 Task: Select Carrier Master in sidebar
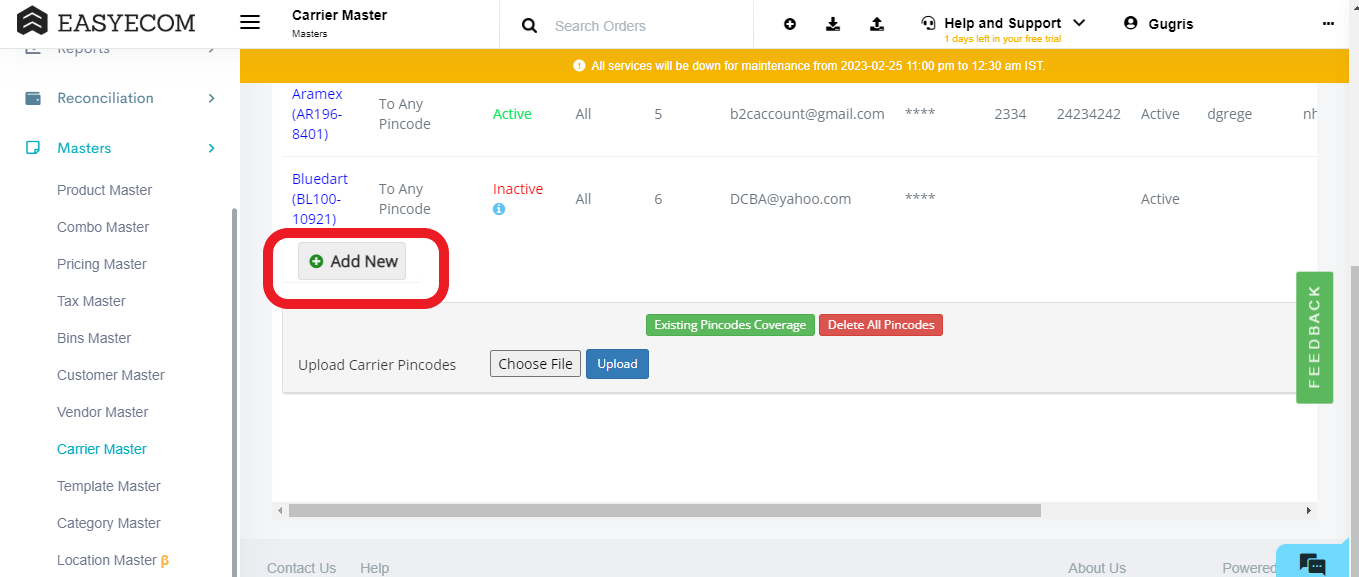pos(102,449)
